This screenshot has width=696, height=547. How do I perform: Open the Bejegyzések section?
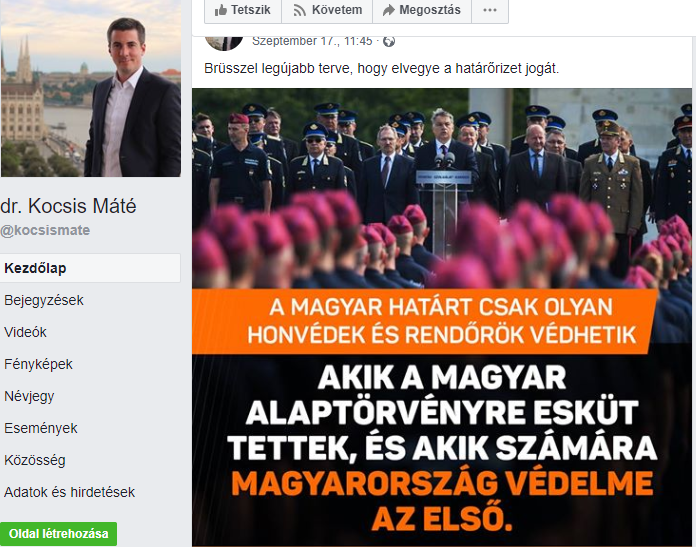(44, 300)
